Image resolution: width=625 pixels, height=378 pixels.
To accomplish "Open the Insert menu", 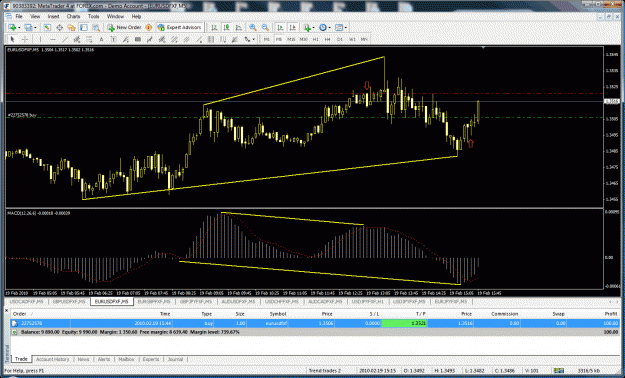I will [x=53, y=16].
